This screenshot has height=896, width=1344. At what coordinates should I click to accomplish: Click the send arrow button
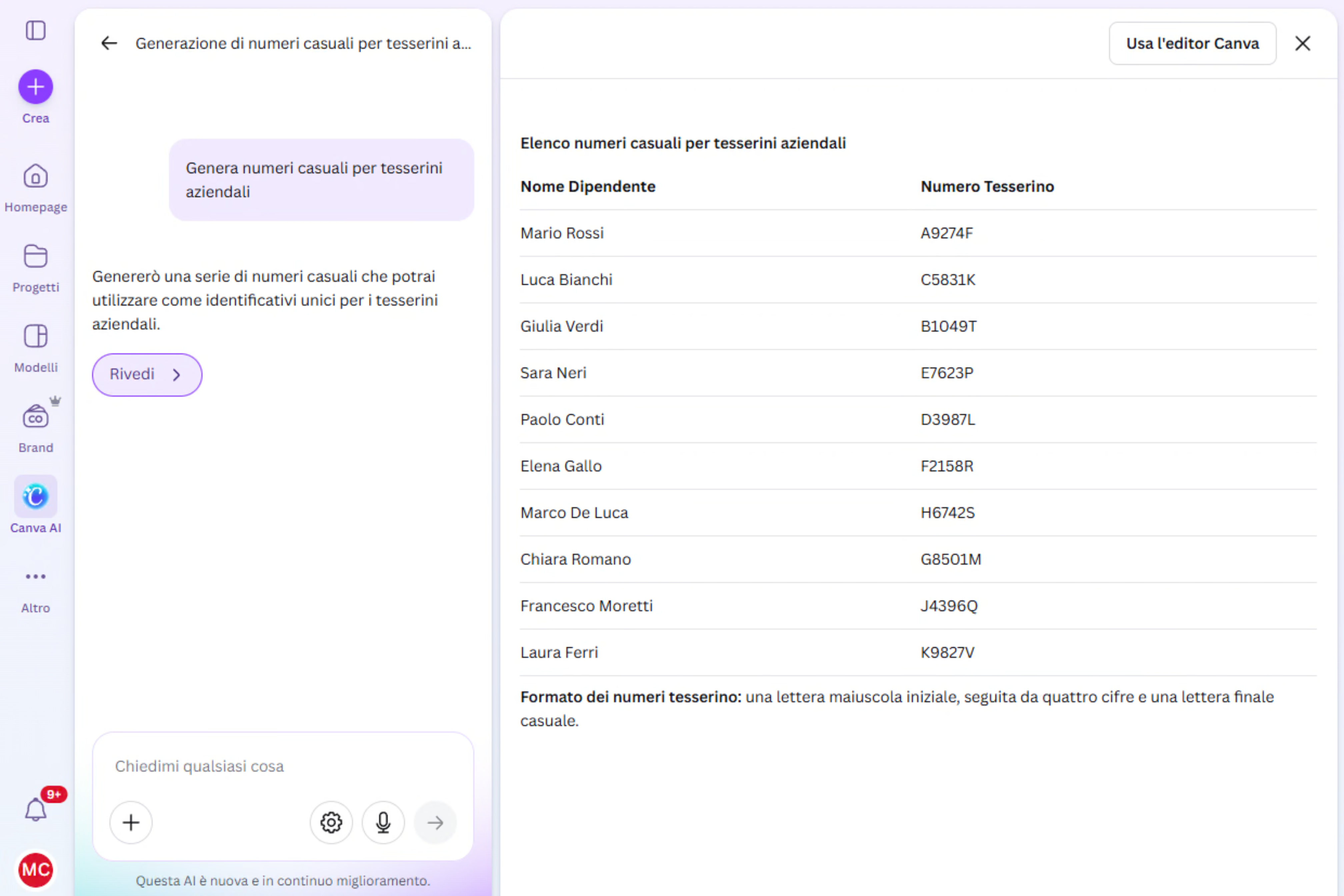[435, 822]
